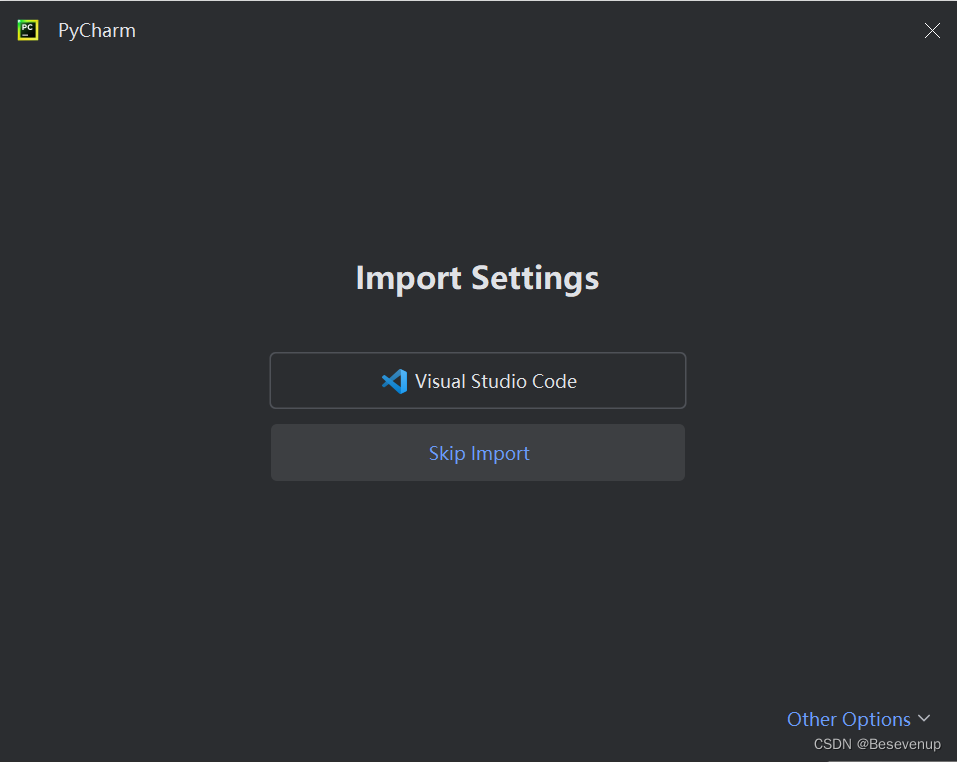Click the PyCharm logo icon
The image size is (957, 762).
click(x=28, y=30)
